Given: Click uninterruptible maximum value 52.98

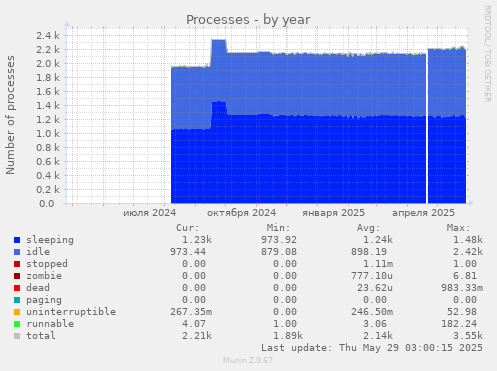Looking at the screenshot, I should click(x=462, y=312).
